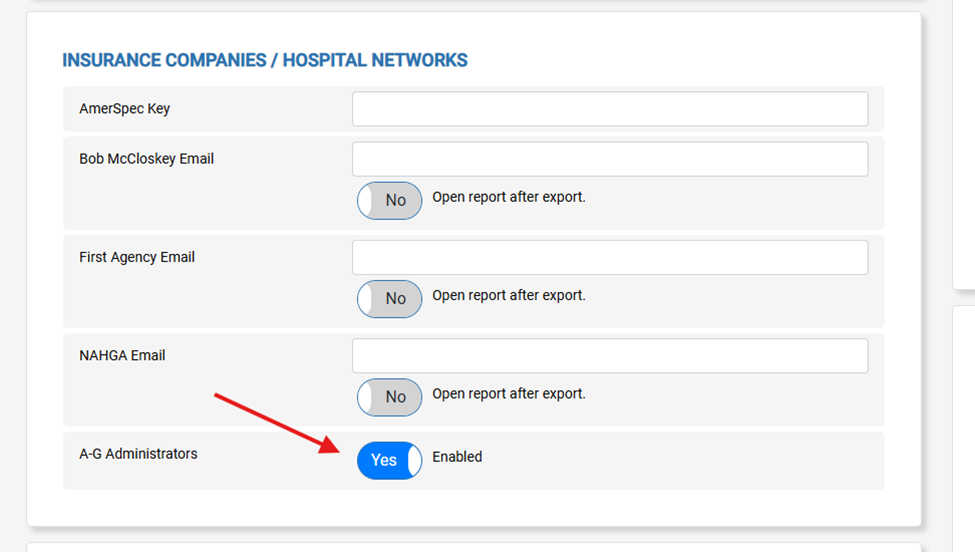The height and width of the screenshot is (552, 975).
Task: Click the AmerSpec Key label
Action: coord(125,109)
